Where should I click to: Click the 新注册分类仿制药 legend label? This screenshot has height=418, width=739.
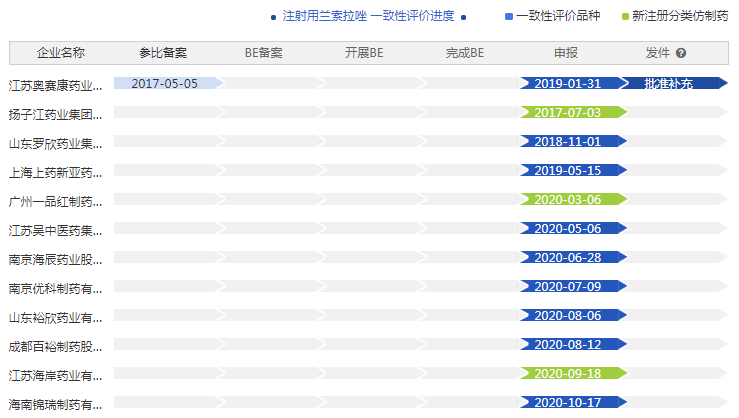tap(680, 16)
